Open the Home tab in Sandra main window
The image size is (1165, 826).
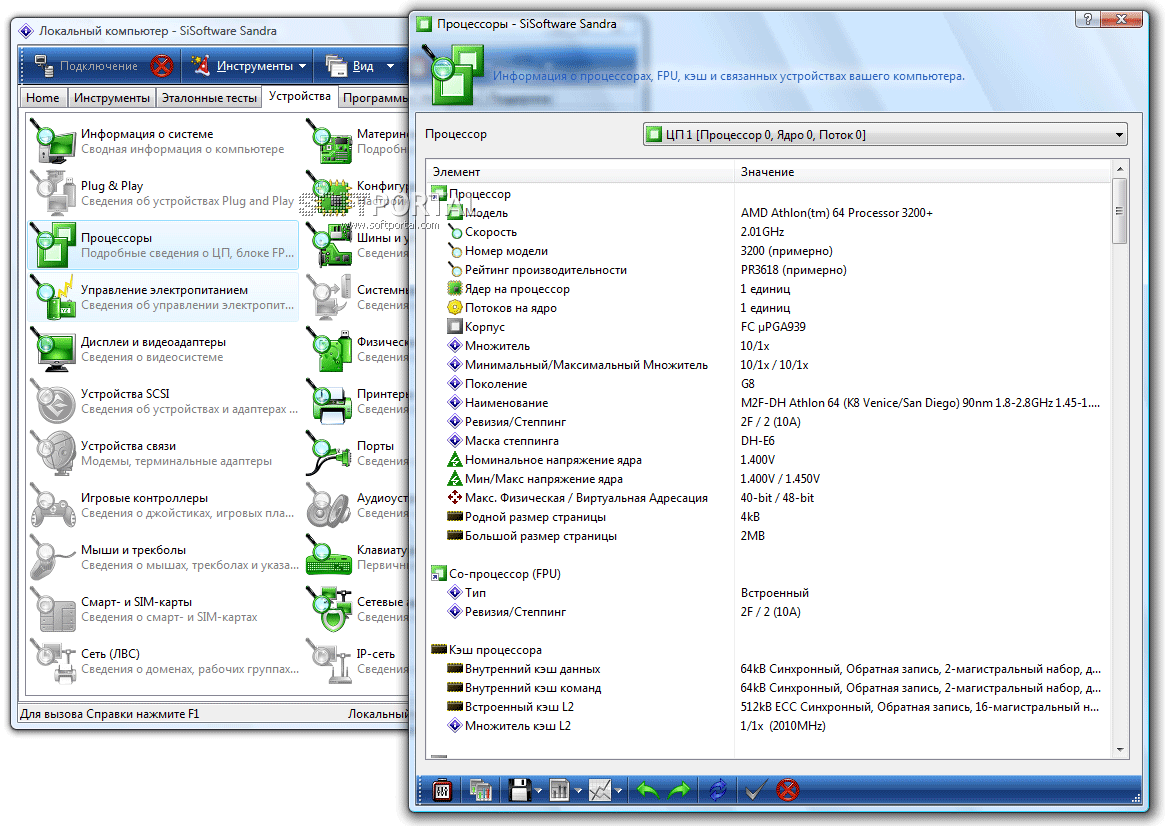pyautogui.click(x=42, y=98)
